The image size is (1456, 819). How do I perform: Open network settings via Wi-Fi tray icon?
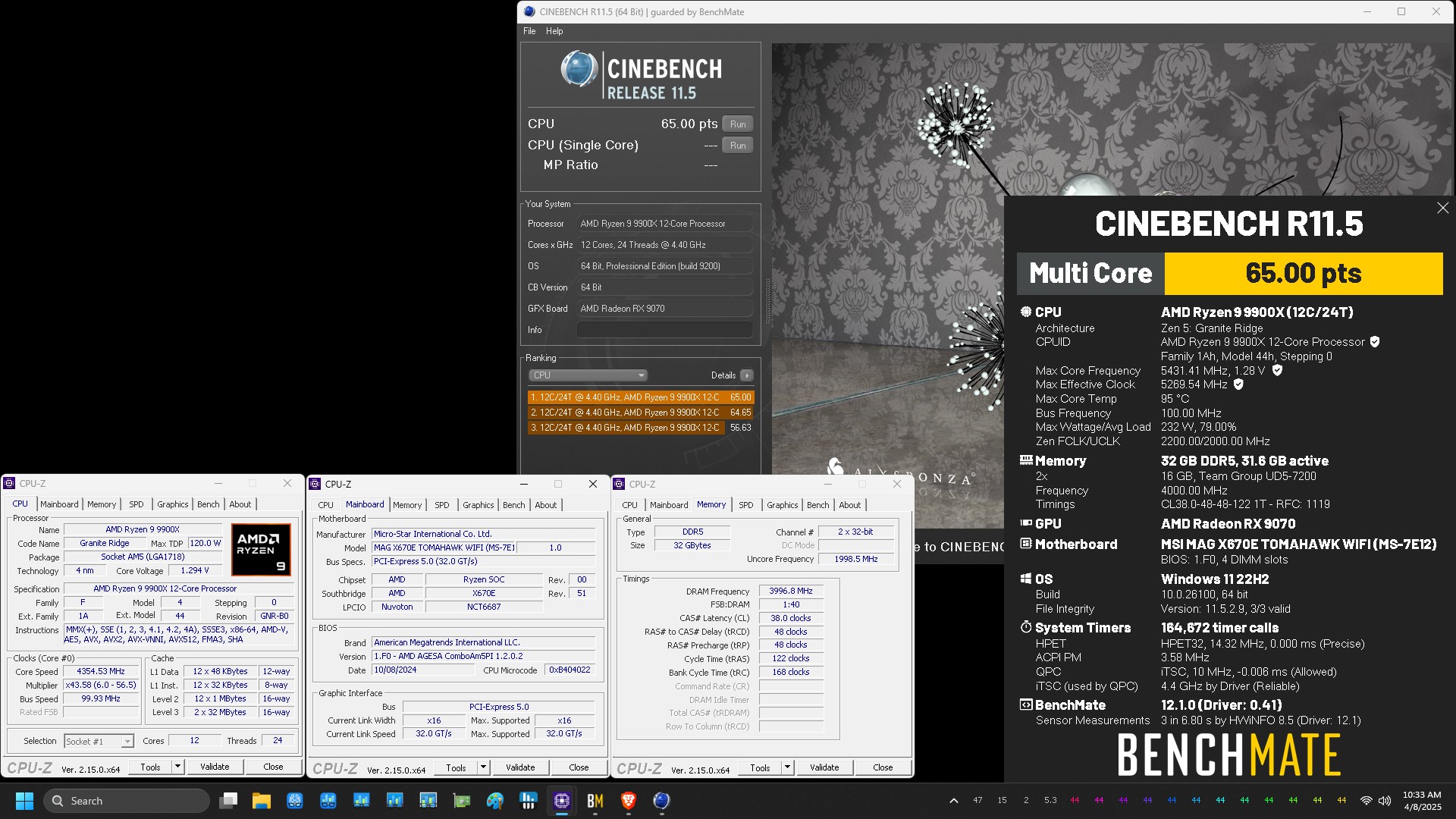pos(1366,801)
